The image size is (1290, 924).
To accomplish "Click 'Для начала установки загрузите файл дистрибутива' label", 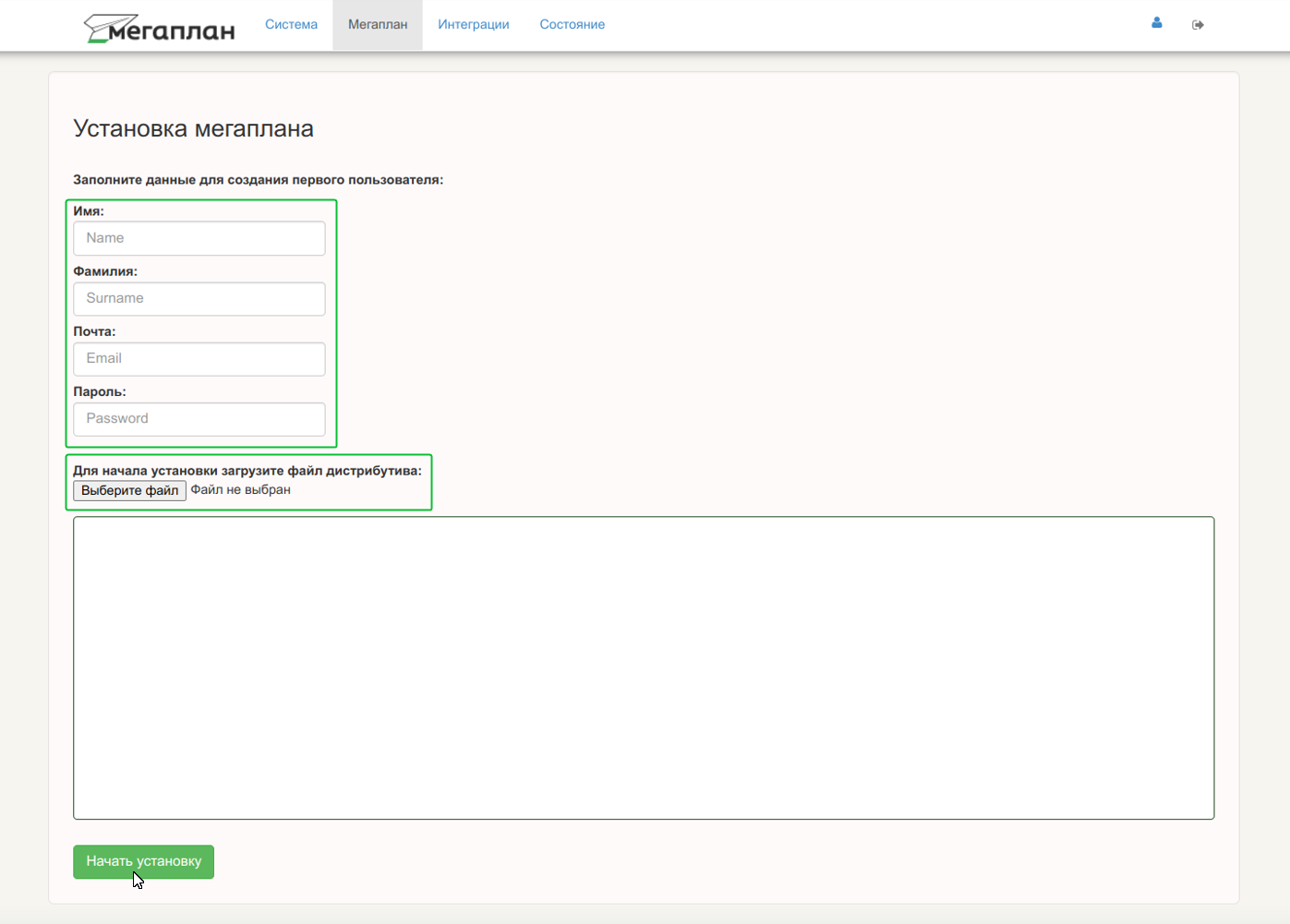I will (247, 471).
